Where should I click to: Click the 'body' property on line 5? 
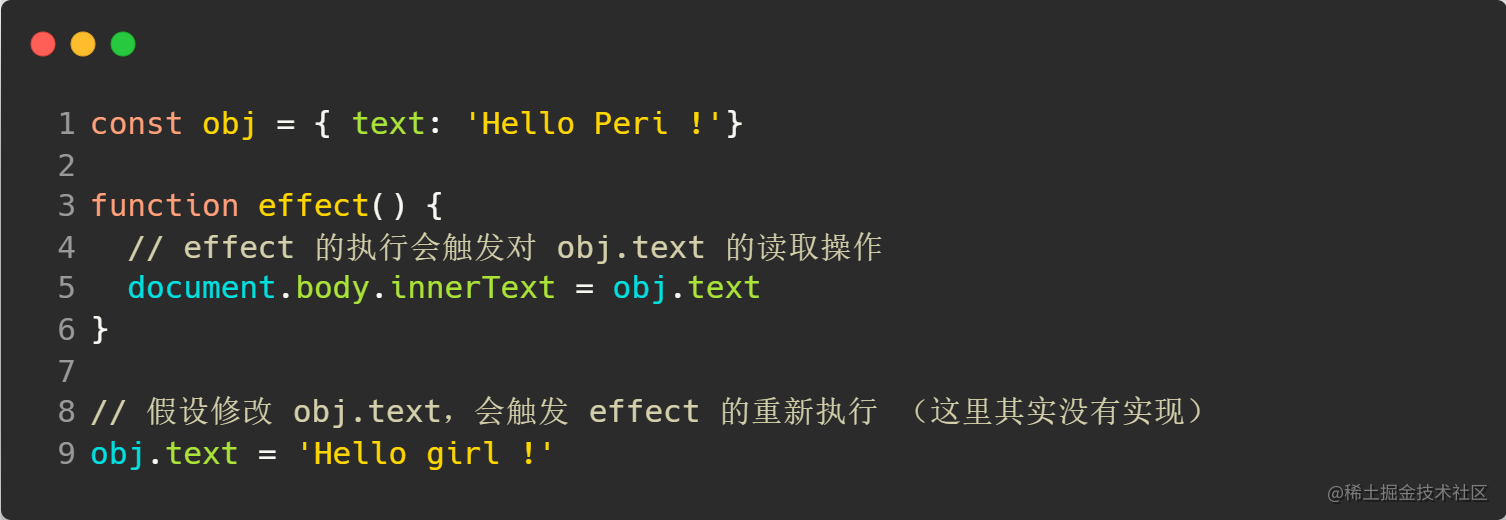pos(332,288)
